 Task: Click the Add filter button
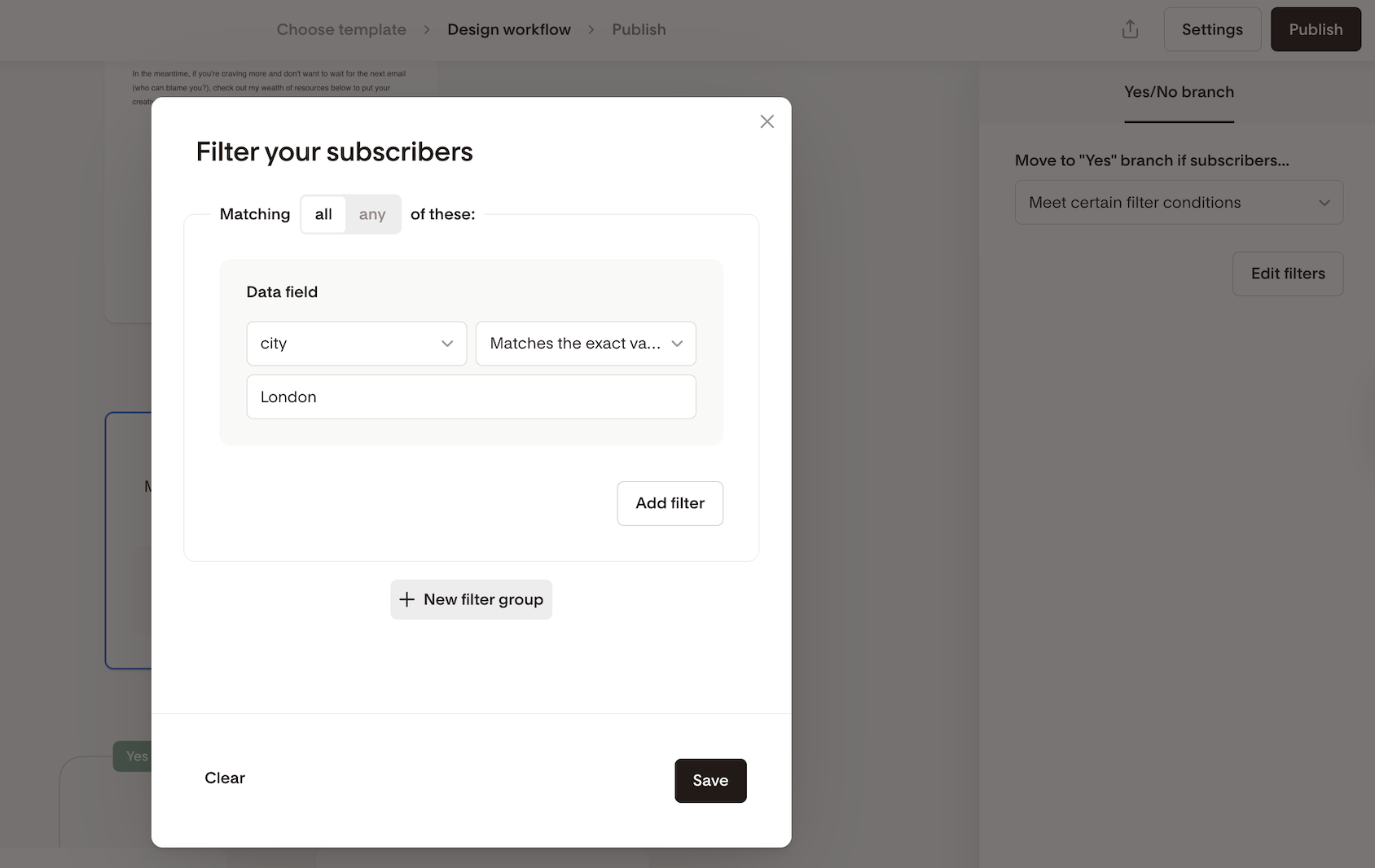[x=670, y=503]
